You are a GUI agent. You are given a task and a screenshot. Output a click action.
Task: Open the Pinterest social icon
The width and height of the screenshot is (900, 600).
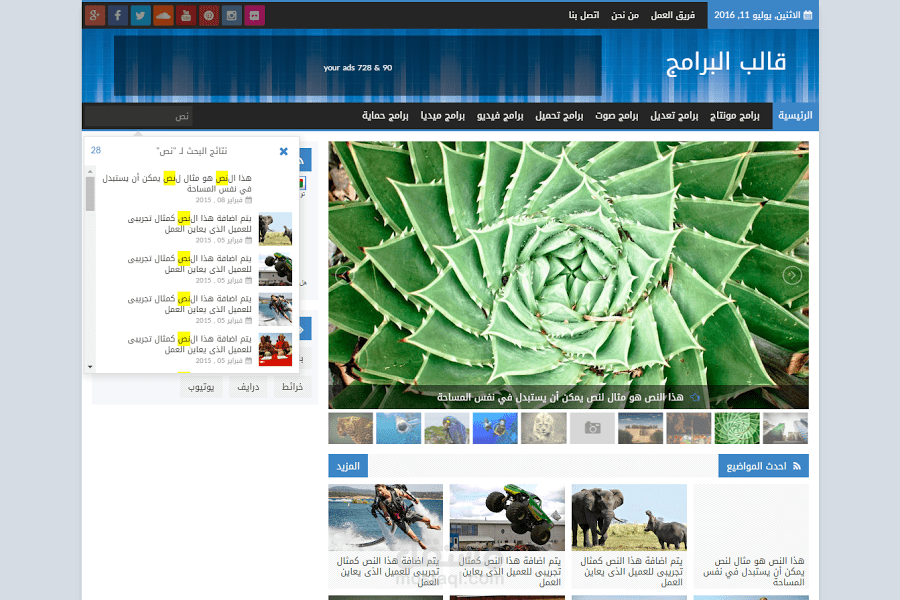(209, 16)
